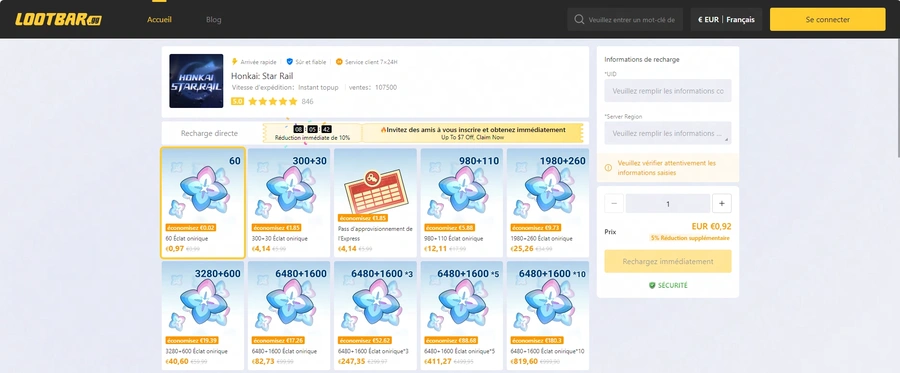Click the warning info icon in verification notice

(x=608, y=168)
